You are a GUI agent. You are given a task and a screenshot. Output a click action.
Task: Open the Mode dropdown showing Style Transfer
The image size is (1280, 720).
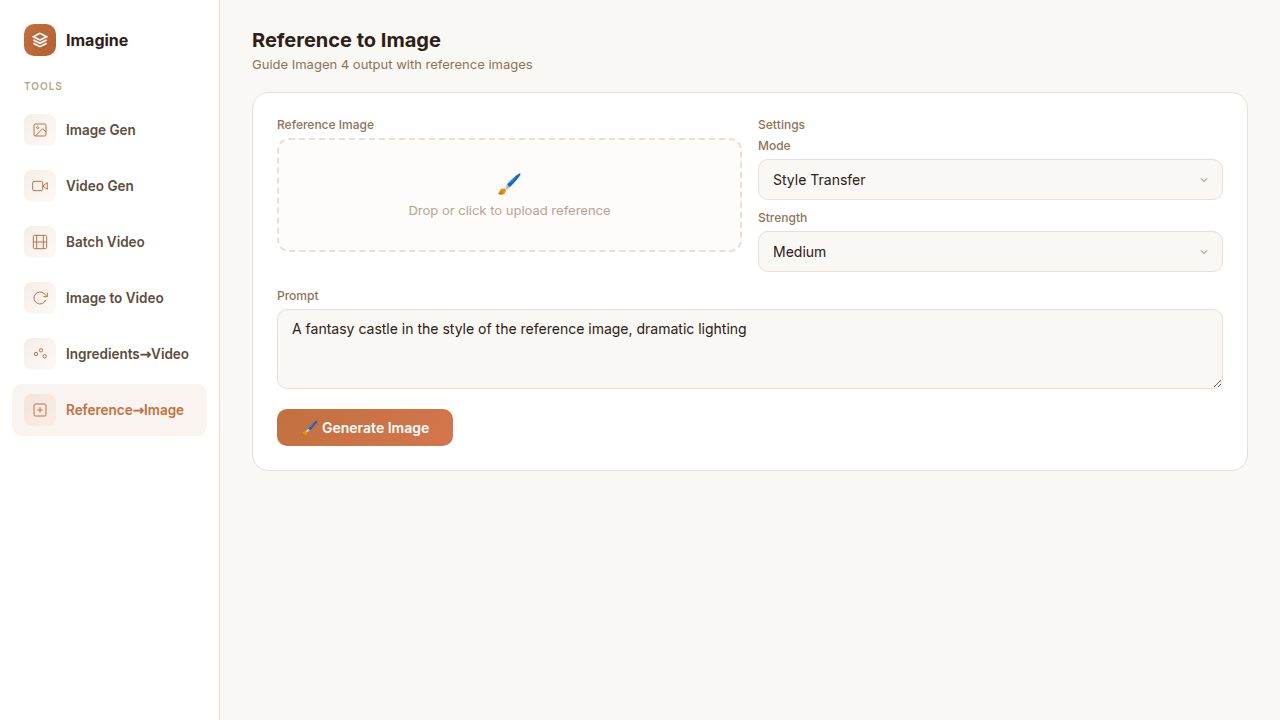tap(989, 179)
